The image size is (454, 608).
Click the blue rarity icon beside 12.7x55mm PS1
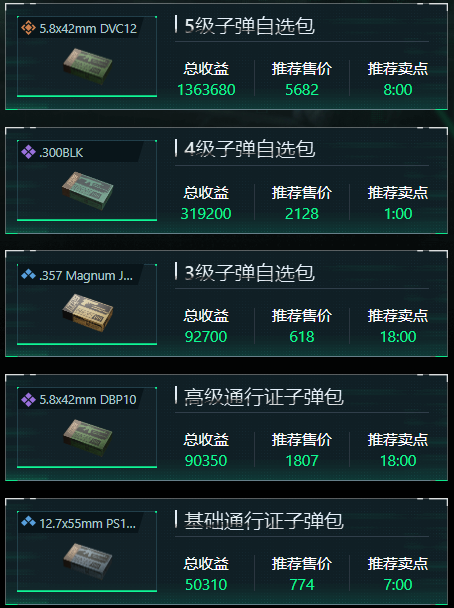click(x=28, y=523)
